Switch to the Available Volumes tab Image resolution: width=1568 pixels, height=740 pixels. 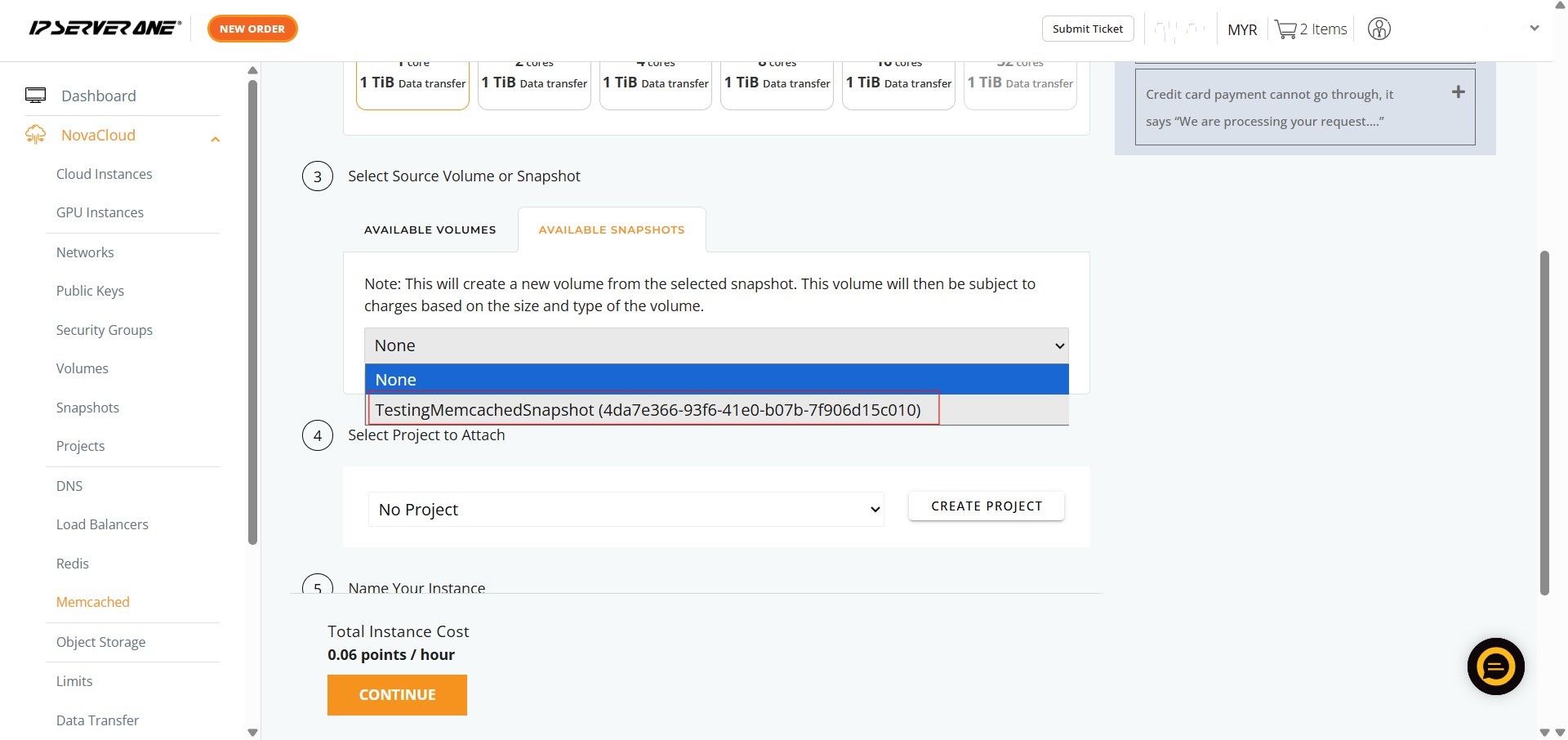pyautogui.click(x=430, y=230)
